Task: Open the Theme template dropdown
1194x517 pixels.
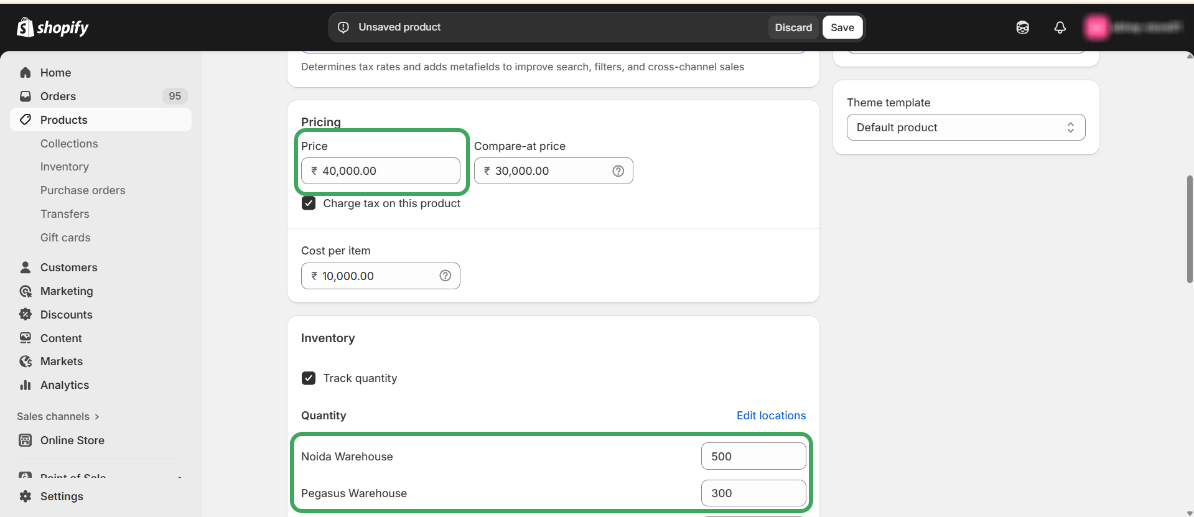Action: pyautogui.click(x=965, y=128)
